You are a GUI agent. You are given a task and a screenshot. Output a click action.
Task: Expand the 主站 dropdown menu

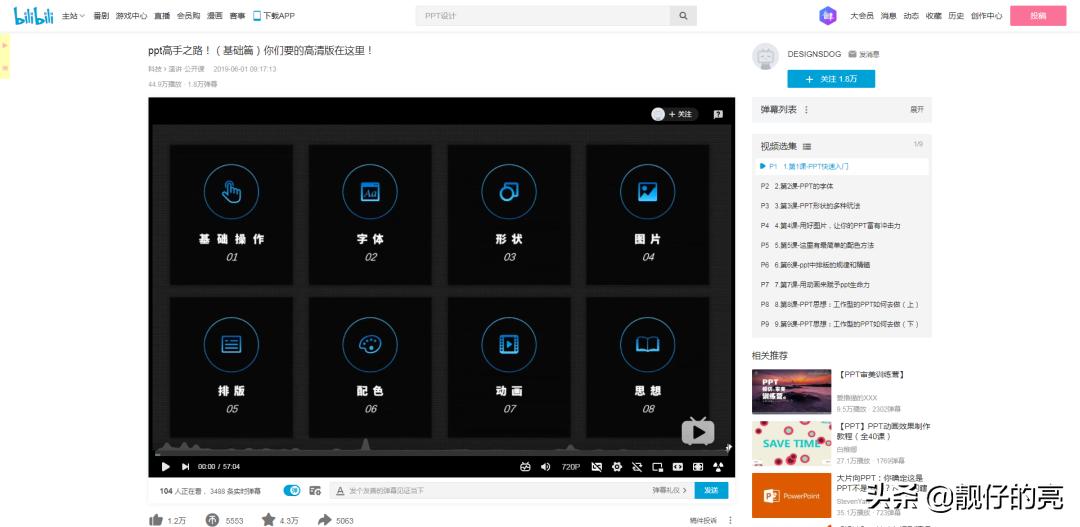pyautogui.click(x=73, y=16)
